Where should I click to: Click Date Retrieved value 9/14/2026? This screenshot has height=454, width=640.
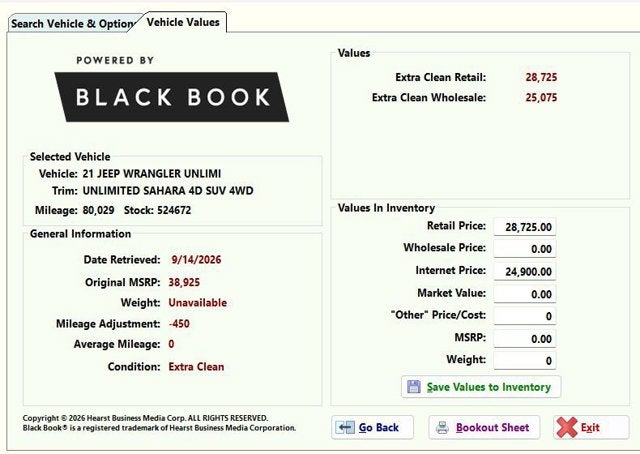(x=196, y=260)
